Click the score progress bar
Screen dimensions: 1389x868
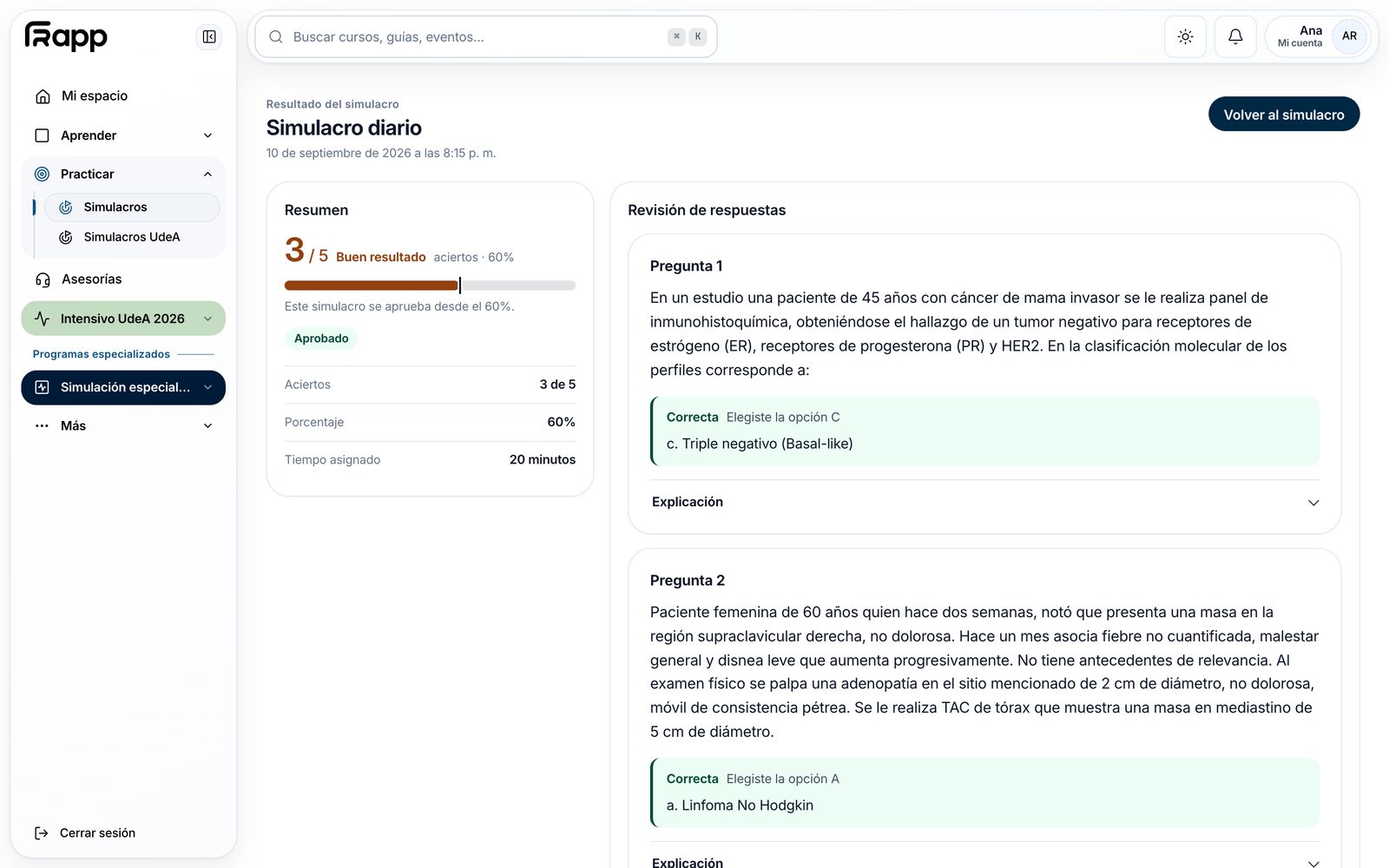(430, 286)
